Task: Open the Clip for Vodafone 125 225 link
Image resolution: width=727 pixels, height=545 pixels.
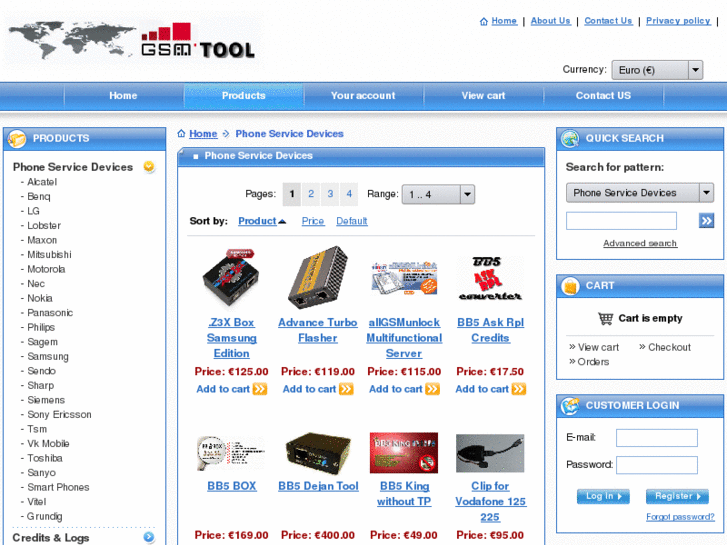Action: (491, 501)
